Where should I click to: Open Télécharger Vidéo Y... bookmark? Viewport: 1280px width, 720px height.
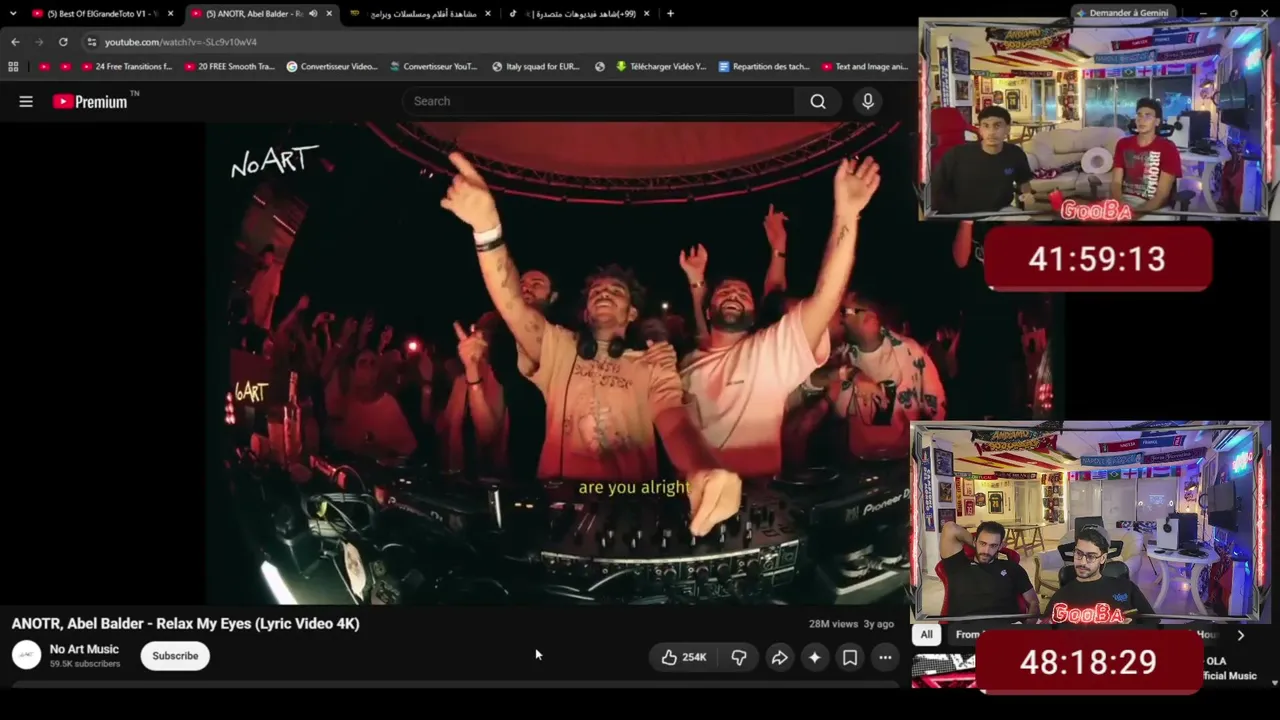(x=661, y=67)
